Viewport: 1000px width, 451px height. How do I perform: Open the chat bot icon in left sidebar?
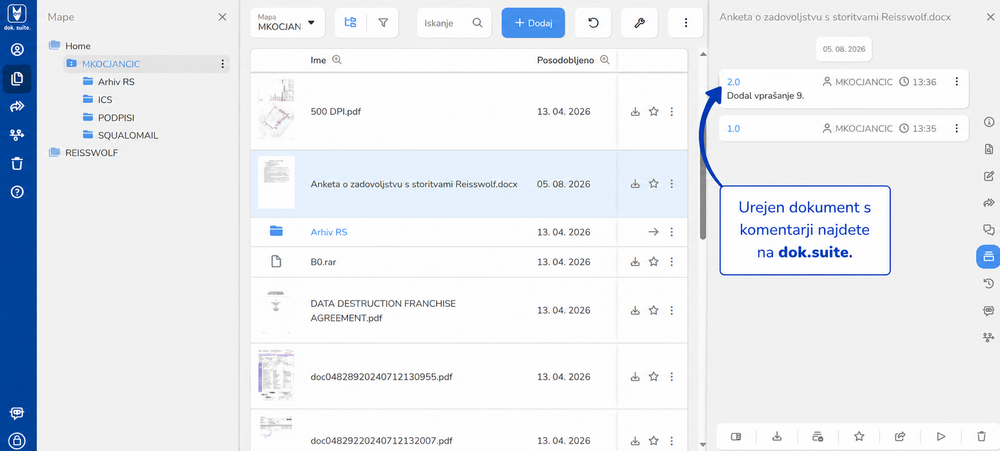[x=17, y=413]
